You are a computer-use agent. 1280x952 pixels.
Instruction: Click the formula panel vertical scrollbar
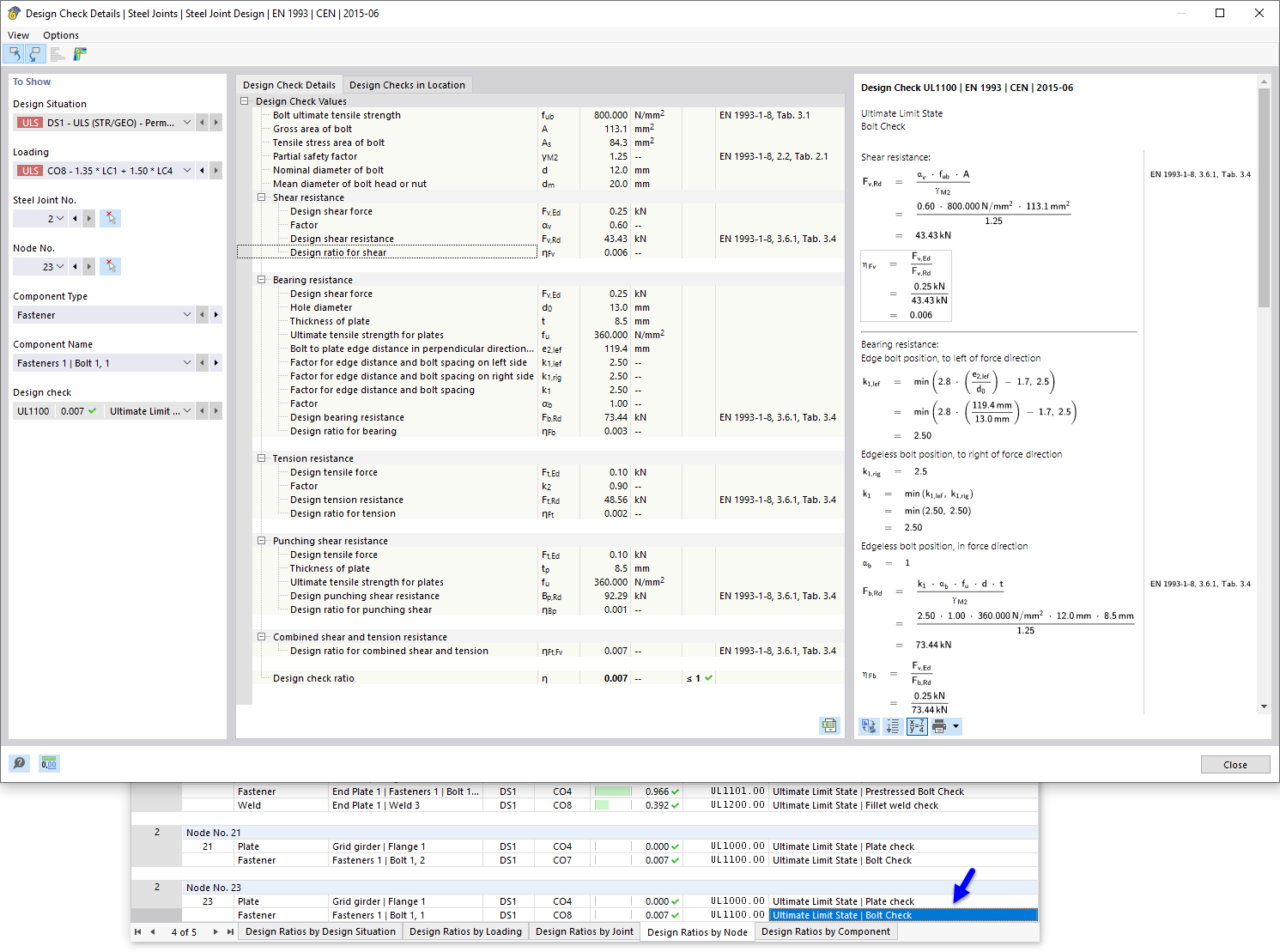tap(1264, 197)
